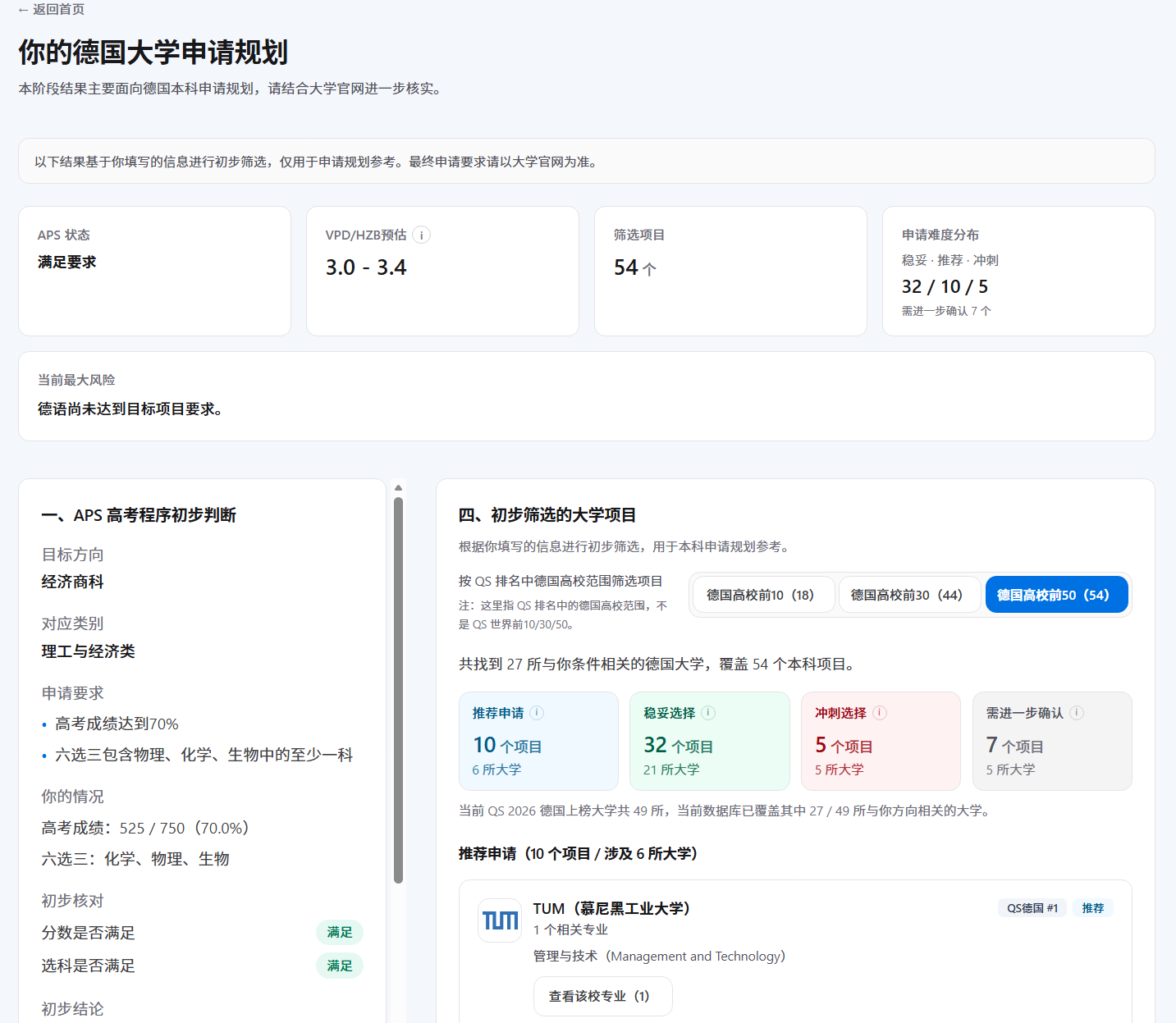1176x1023 pixels.
Task: Select the 德国高校前10 (18) filter tab
Action: (x=763, y=595)
